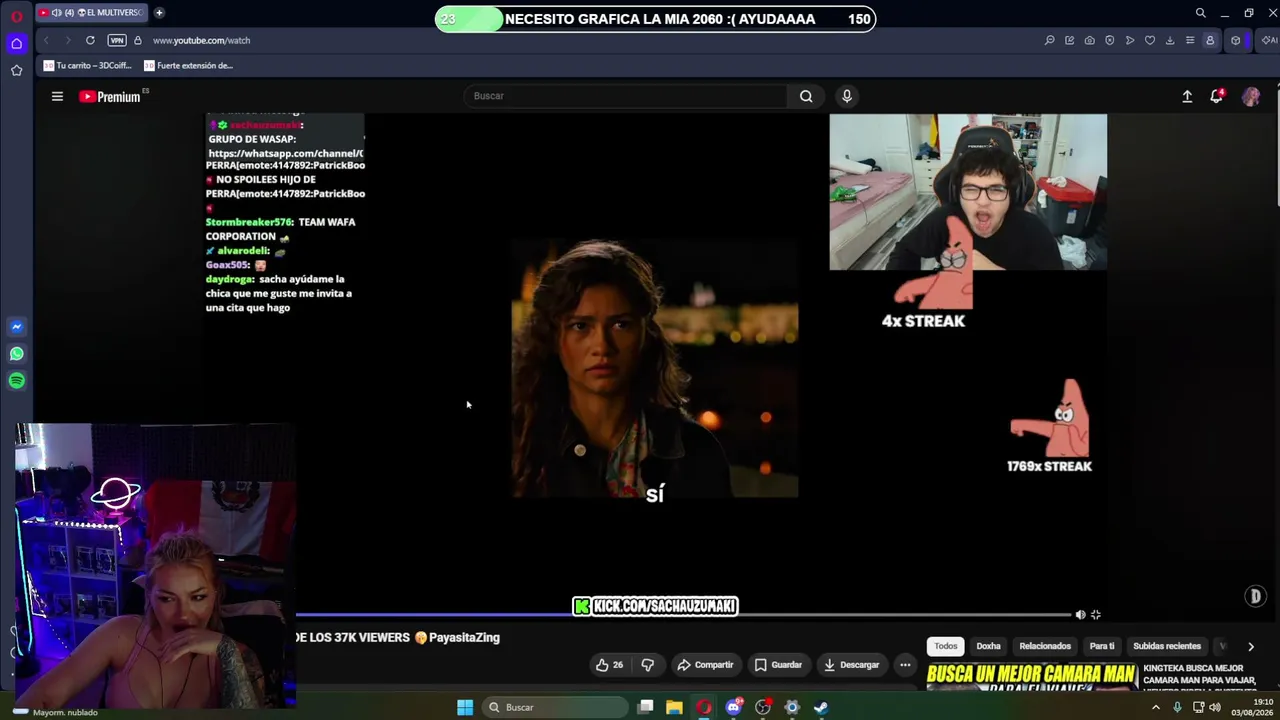The image size is (1280, 720).
Task: Take a snapshot with the camera icon
Action: coord(1089,40)
